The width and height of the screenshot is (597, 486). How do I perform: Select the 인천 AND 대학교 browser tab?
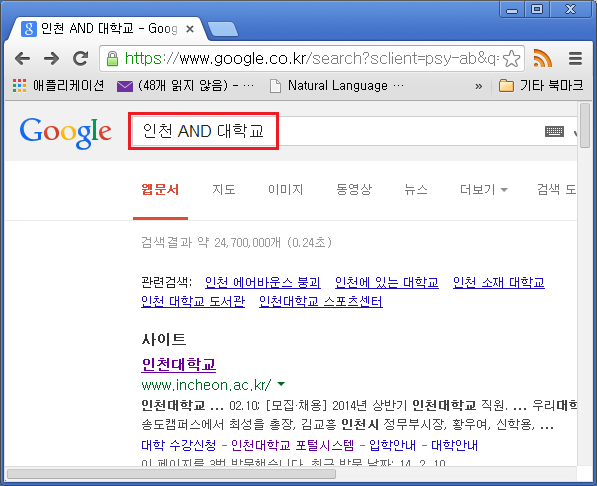108,29
